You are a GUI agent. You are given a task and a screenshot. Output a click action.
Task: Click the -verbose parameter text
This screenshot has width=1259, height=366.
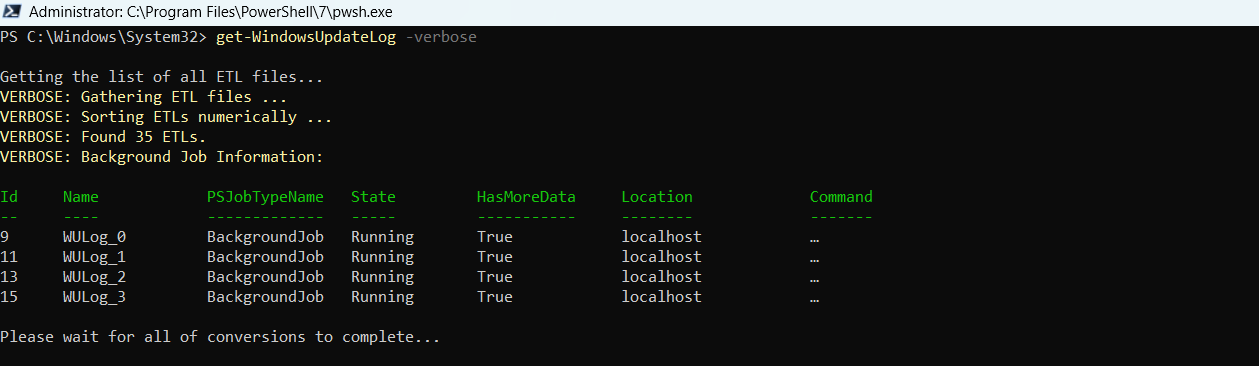tap(441, 37)
